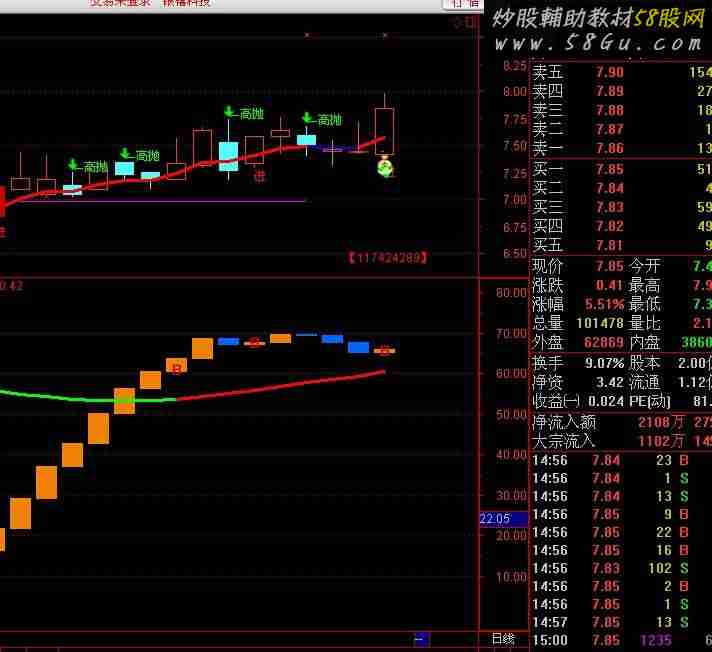The height and width of the screenshot is (652, 712).
Task: Click the 今开 label
Action: click(644, 266)
